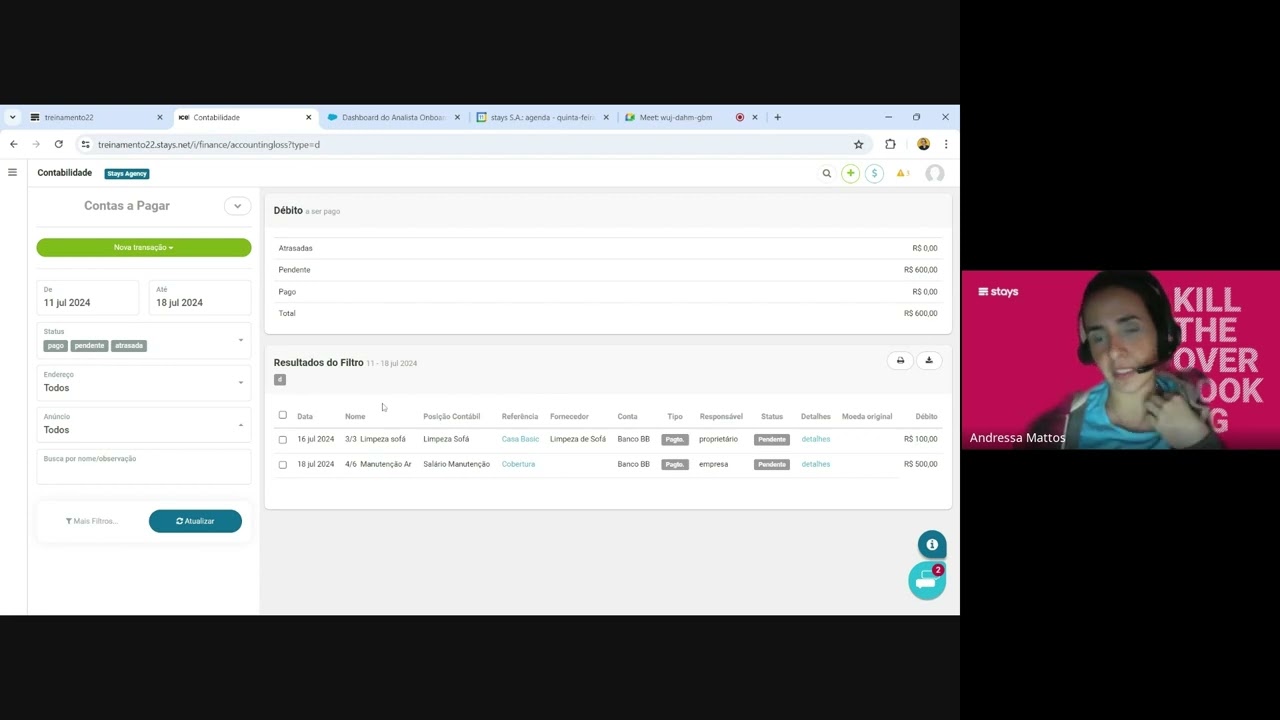Open the Anúncio dropdown
The width and height of the screenshot is (1280, 720).
click(144, 424)
